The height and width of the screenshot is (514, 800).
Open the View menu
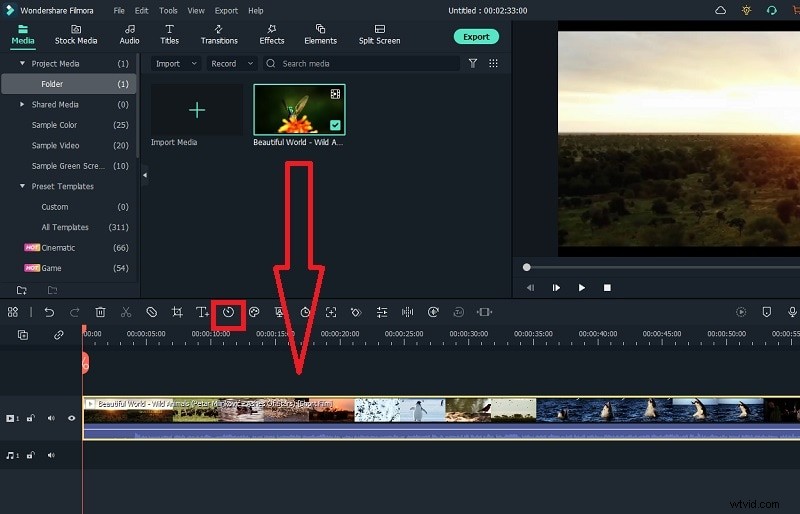[196, 10]
